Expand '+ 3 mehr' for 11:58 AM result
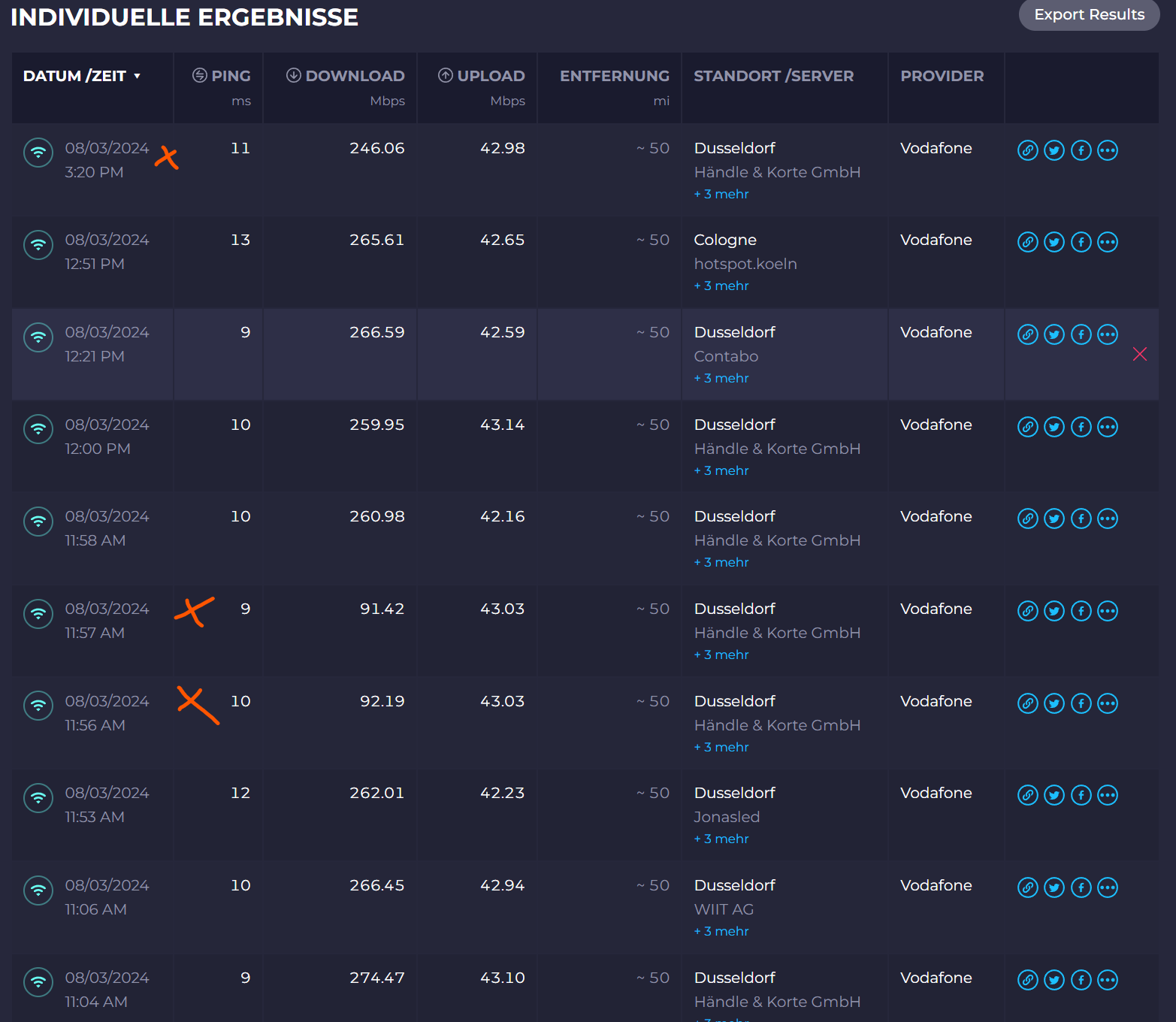The width and height of the screenshot is (1176, 1022). [721, 562]
